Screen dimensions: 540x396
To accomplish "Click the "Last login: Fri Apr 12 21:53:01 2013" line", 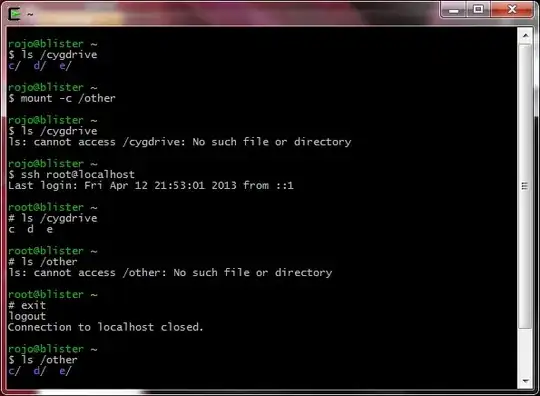I will pyautogui.click(x=151, y=186).
